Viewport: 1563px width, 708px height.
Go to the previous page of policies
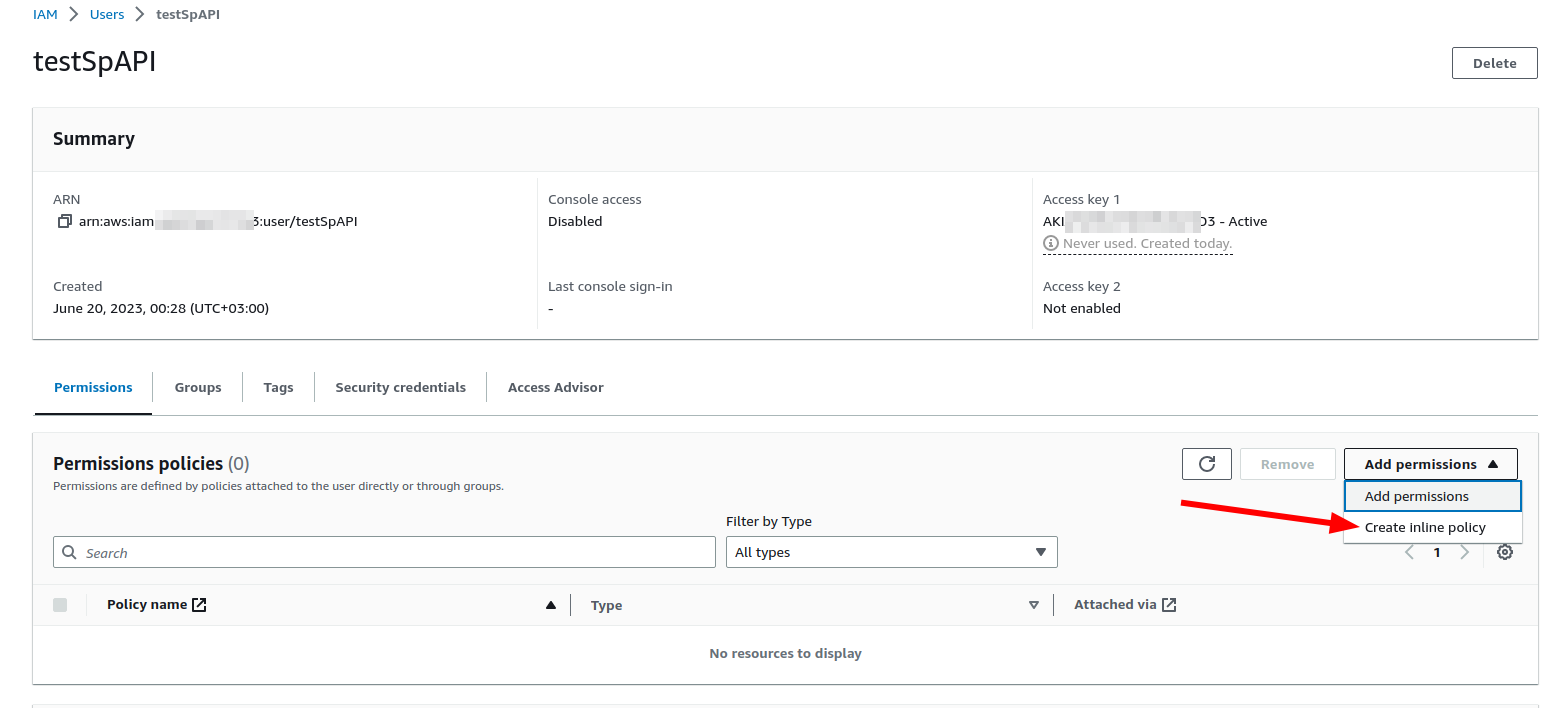point(1409,552)
